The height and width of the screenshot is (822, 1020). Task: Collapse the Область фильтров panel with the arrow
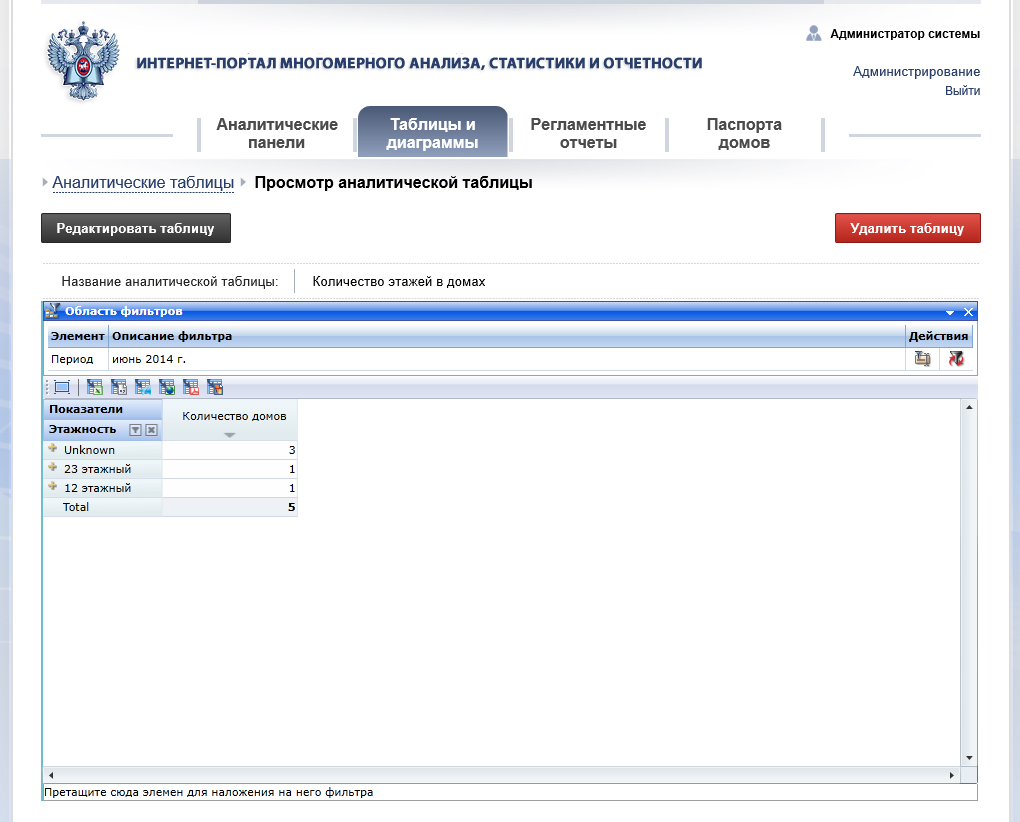coord(949,312)
